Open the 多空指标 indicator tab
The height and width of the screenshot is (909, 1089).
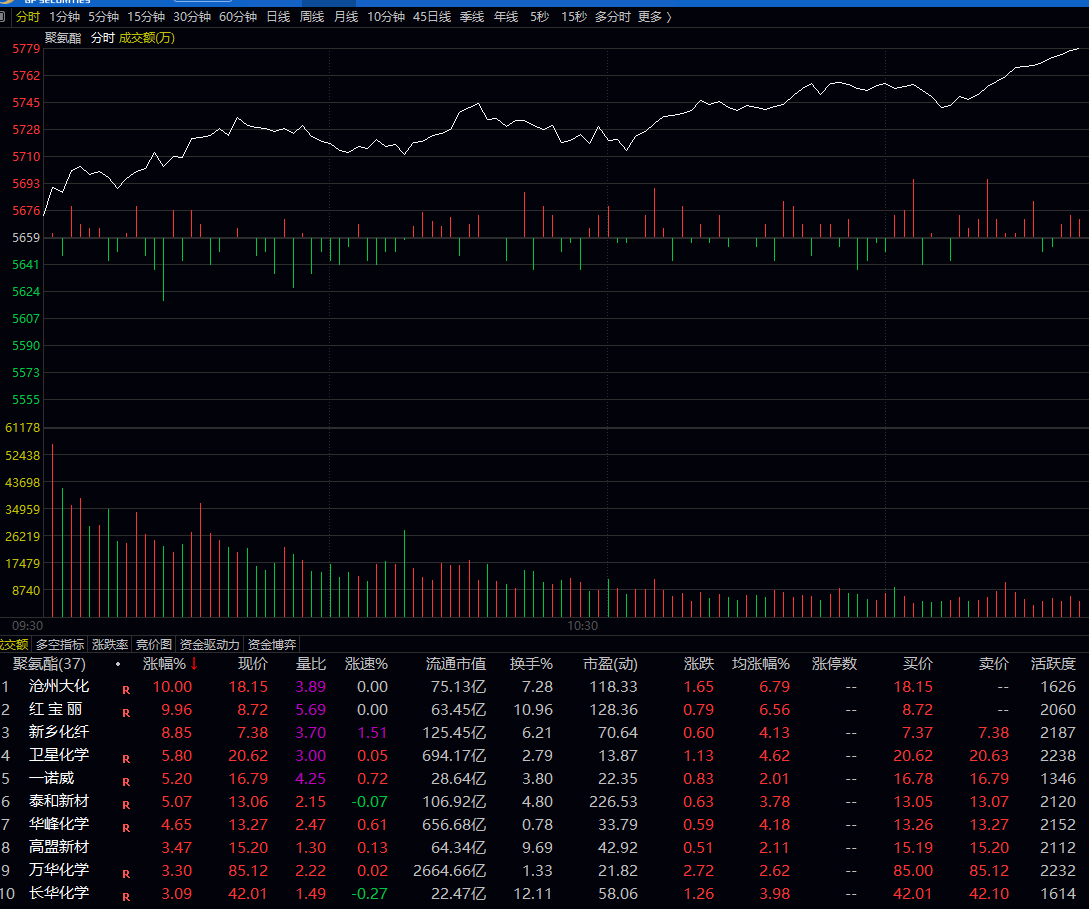[60, 645]
